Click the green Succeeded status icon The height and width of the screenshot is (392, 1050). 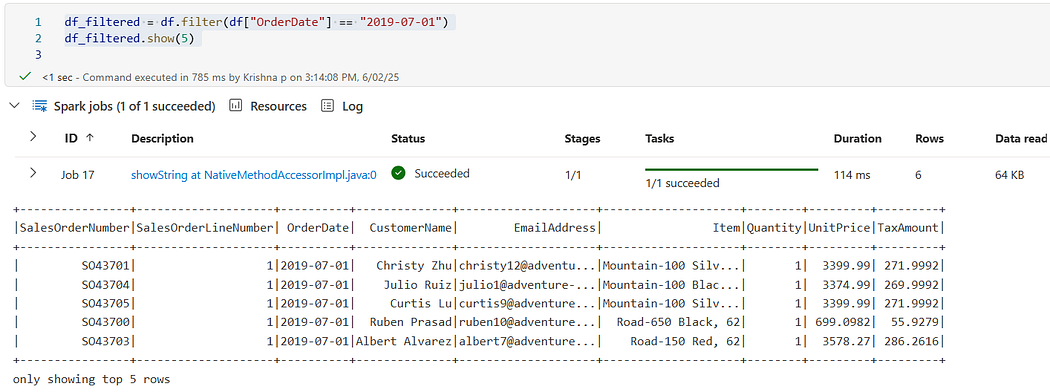point(398,174)
